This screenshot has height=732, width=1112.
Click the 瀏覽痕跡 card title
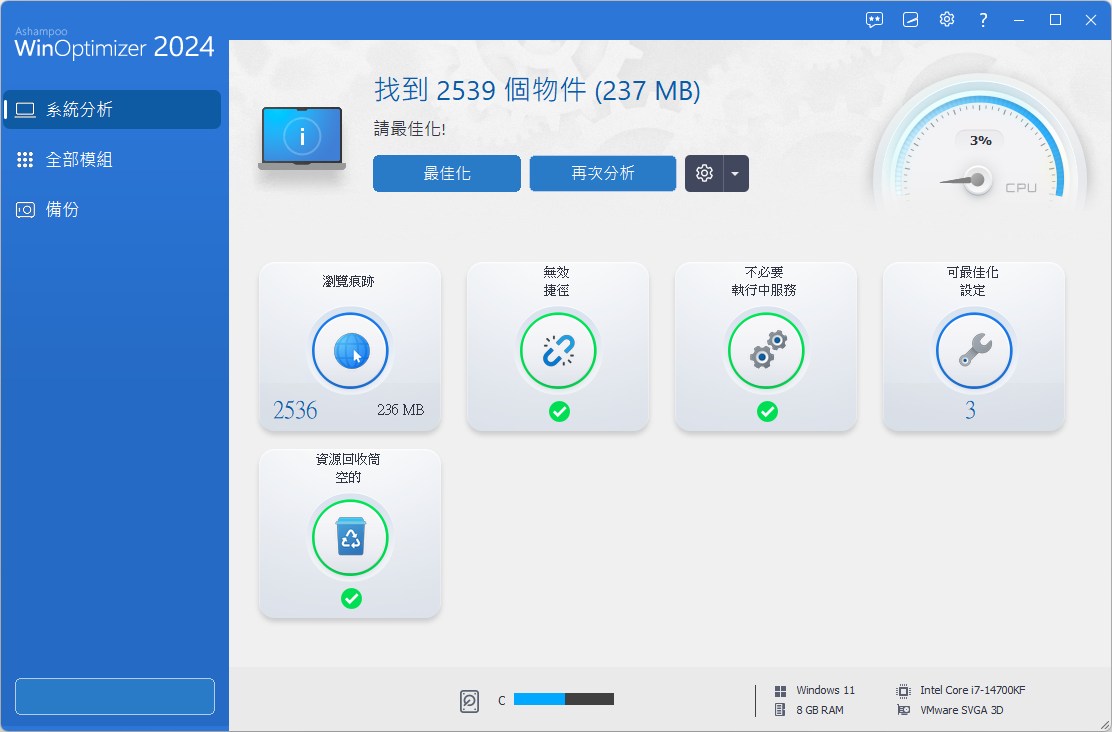[348, 282]
